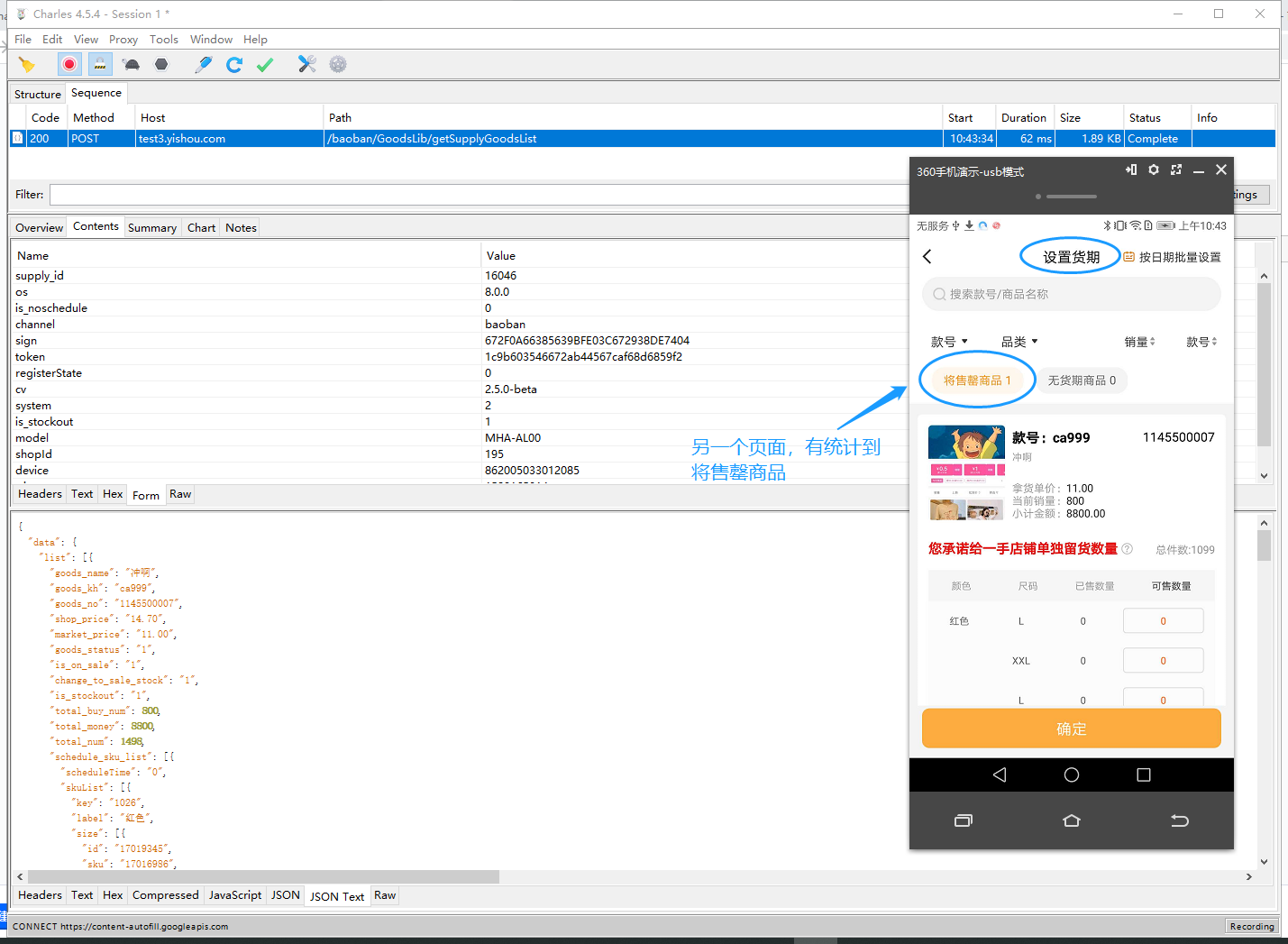This screenshot has height=944, width=1288.
Task: Toggle the turtle Throttling icon
Action: point(132,64)
